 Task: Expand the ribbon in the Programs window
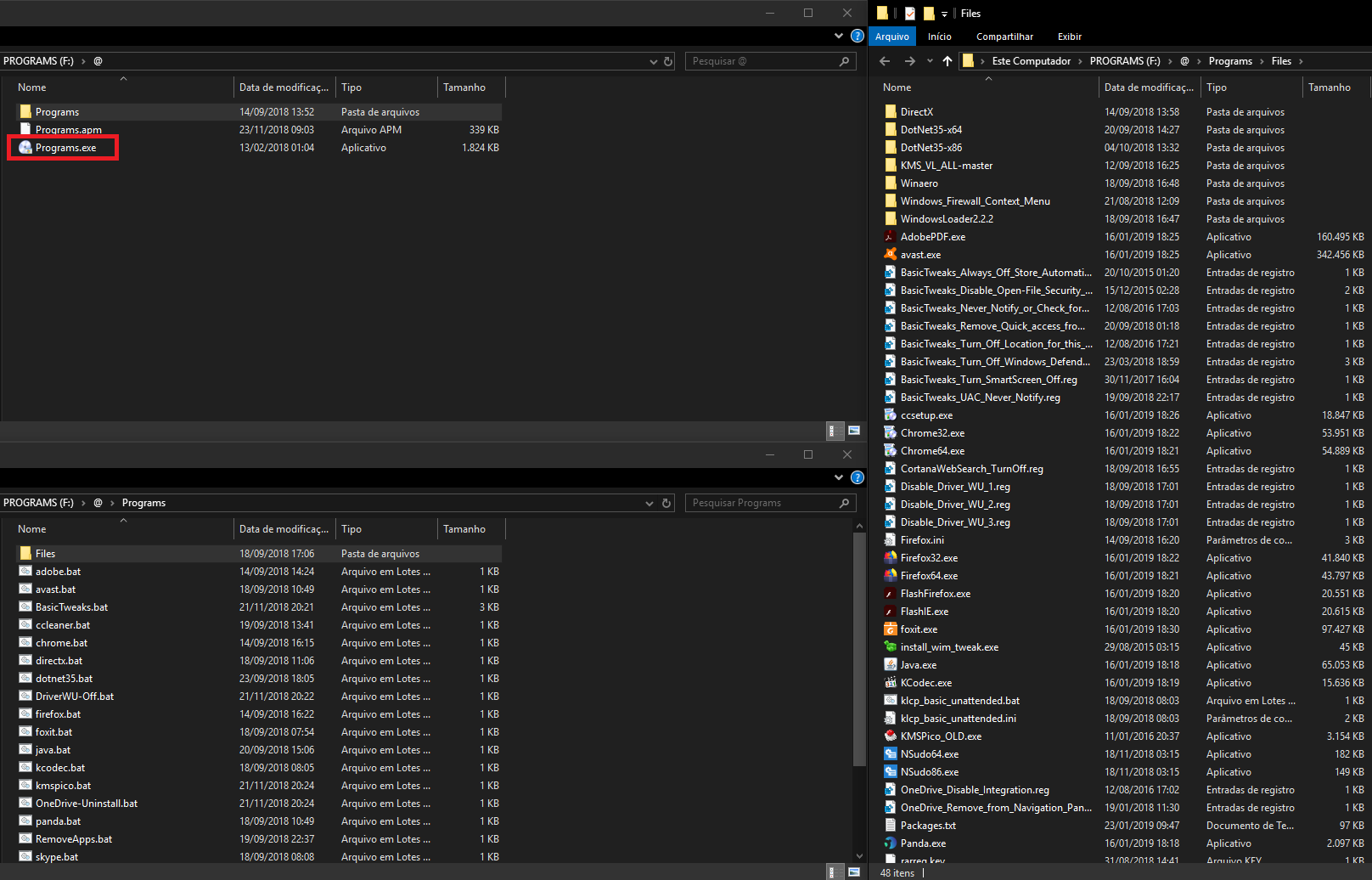coord(839,477)
